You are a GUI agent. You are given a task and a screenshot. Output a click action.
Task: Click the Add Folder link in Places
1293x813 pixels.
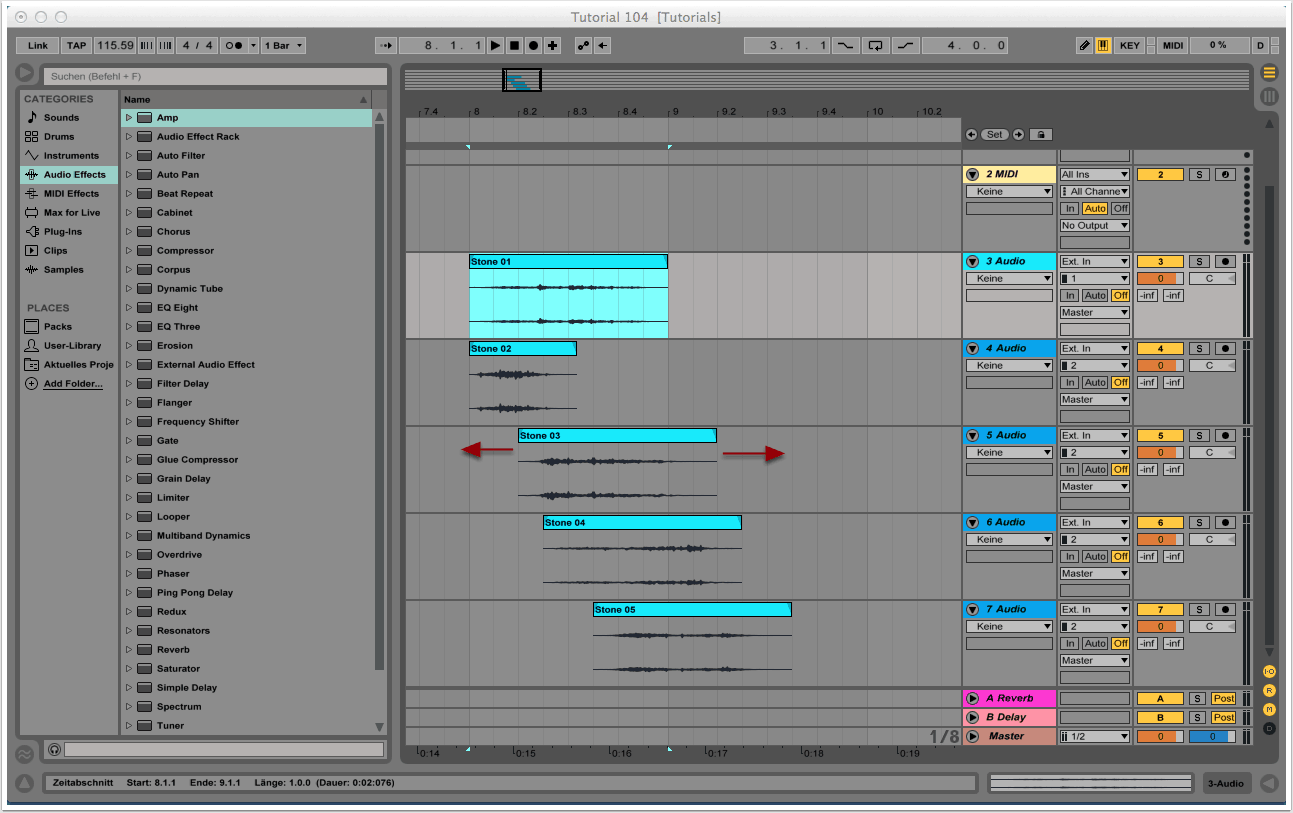coord(72,384)
